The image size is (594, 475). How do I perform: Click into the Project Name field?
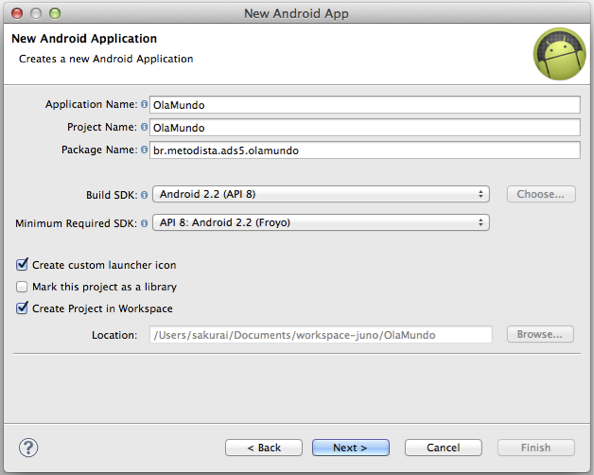365,128
